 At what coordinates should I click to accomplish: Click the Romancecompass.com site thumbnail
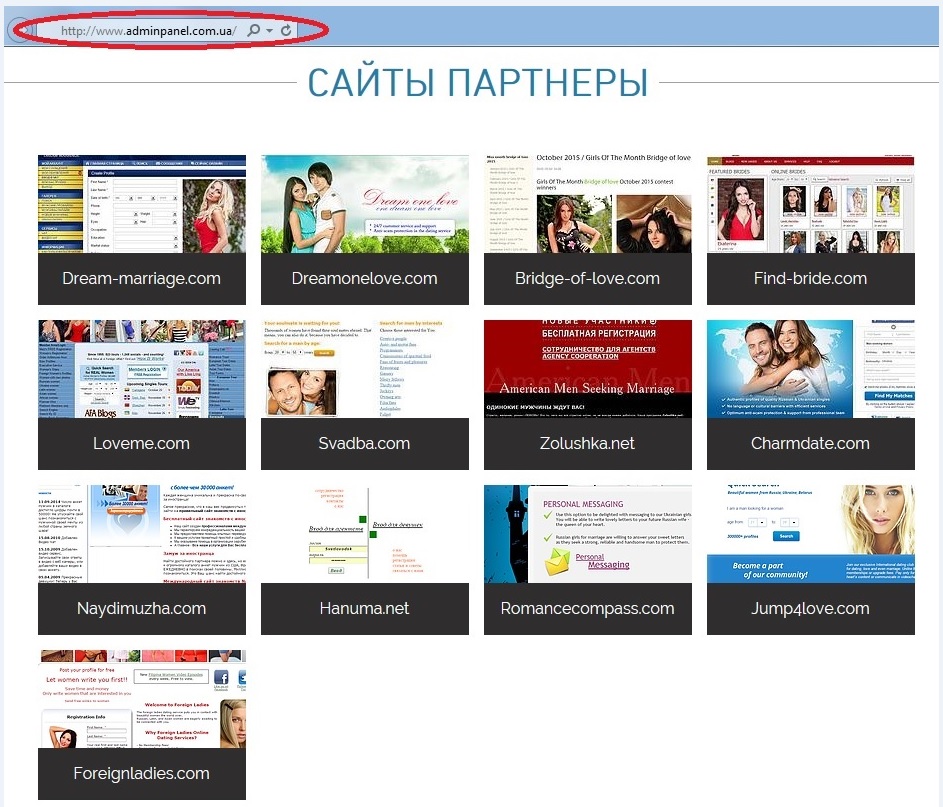pyautogui.click(x=588, y=534)
